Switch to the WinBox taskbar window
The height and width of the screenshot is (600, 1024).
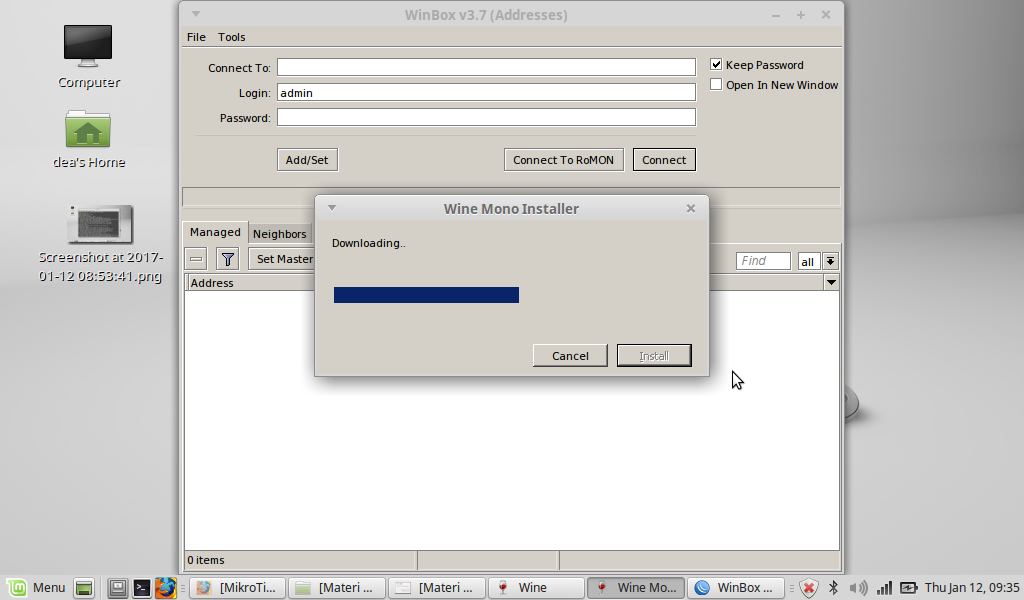(735, 588)
